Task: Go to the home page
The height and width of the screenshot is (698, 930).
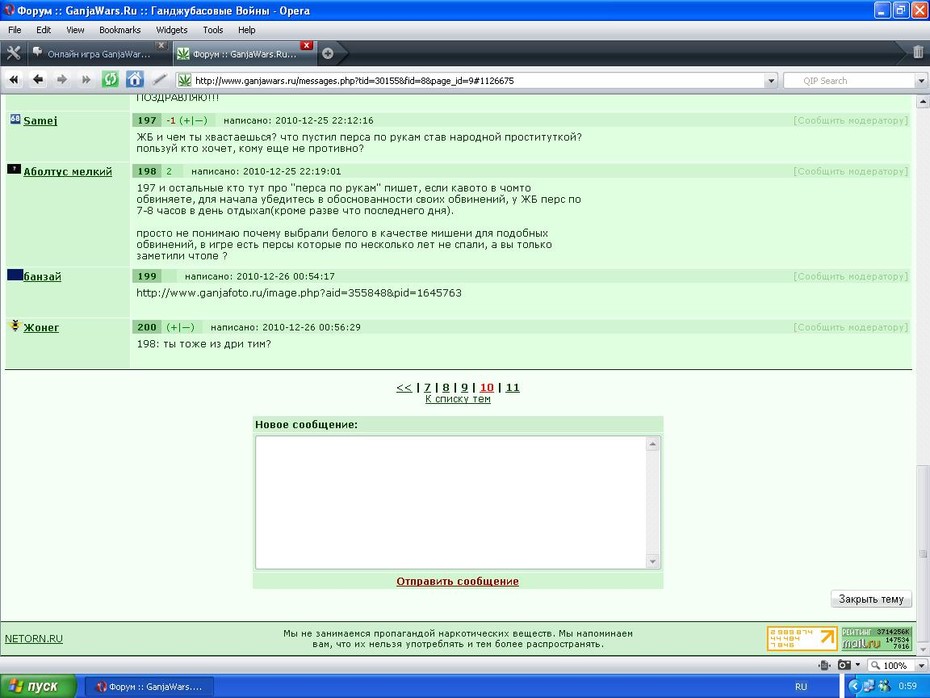Action: click(x=135, y=79)
